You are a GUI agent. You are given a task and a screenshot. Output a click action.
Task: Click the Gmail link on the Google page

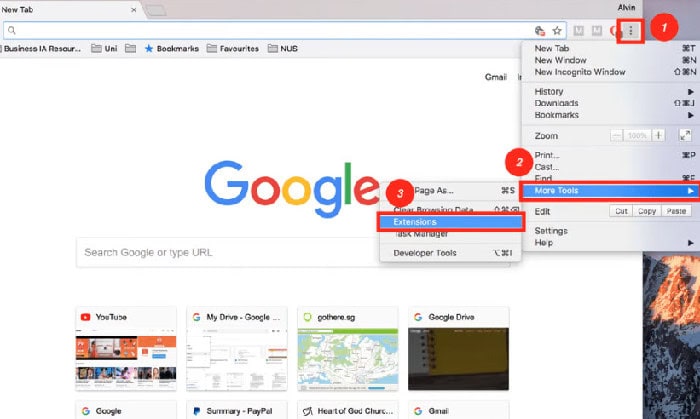pos(496,77)
